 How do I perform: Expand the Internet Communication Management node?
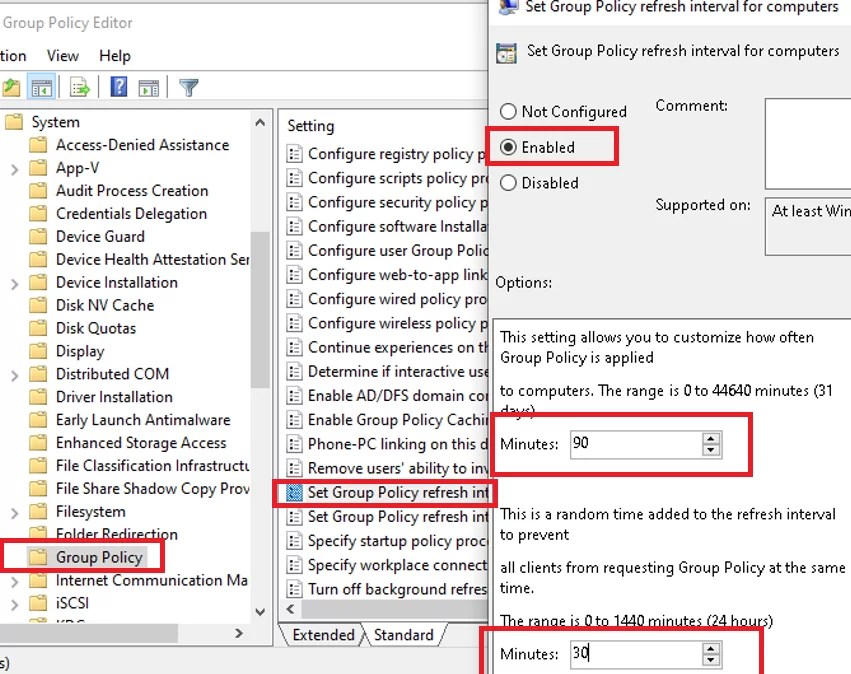click(16, 579)
